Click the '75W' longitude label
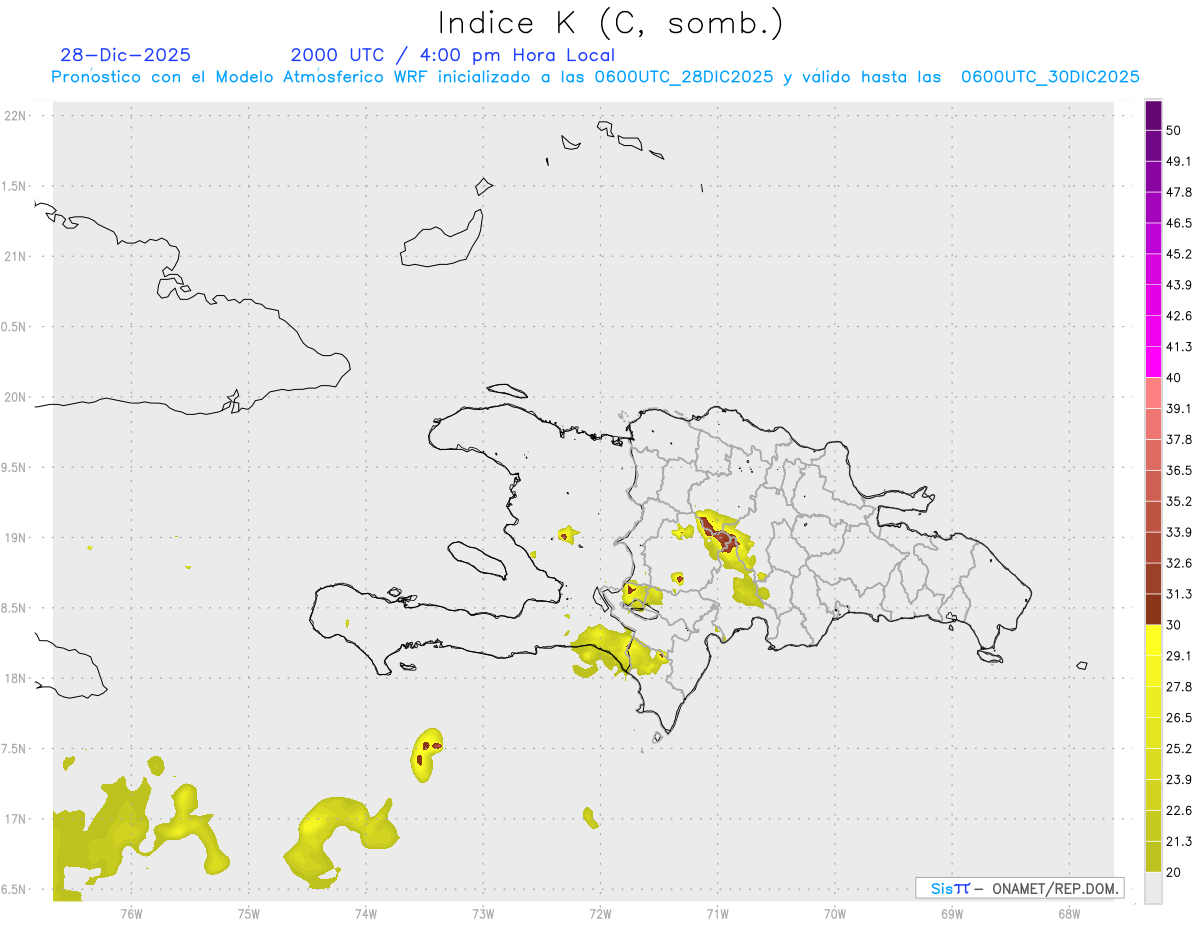 (249, 913)
